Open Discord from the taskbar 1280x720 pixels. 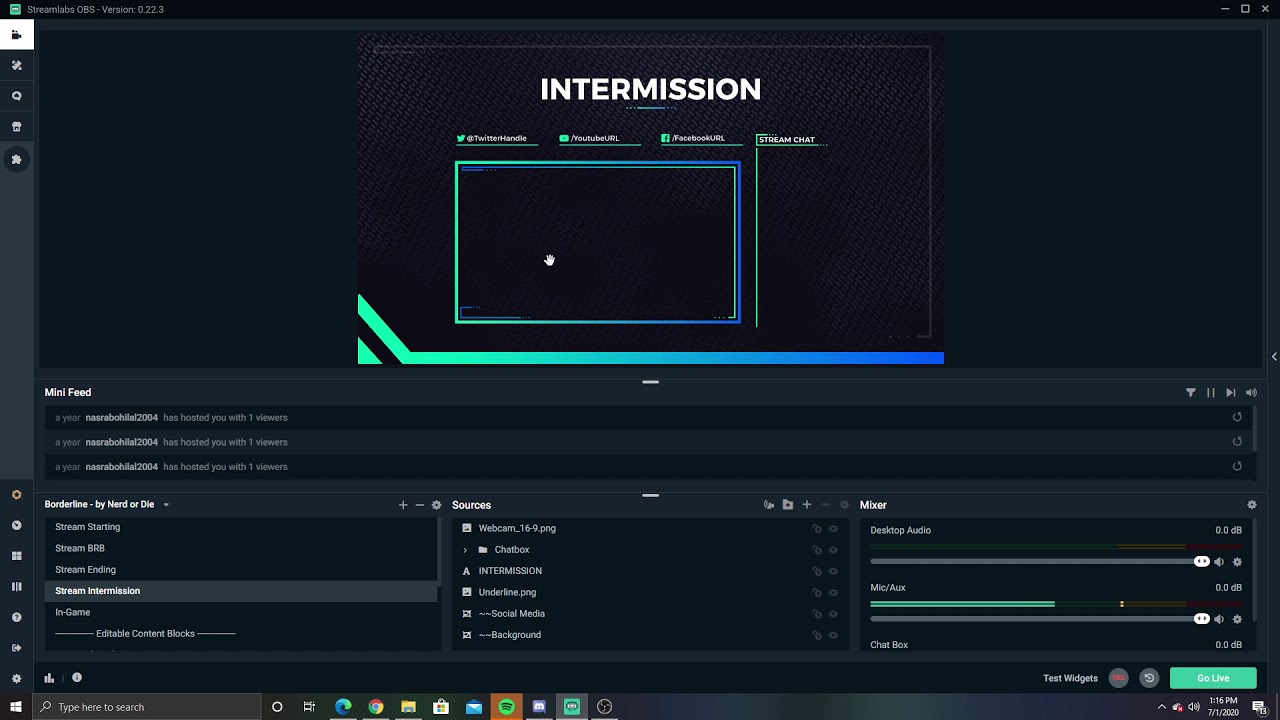pos(539,707)
